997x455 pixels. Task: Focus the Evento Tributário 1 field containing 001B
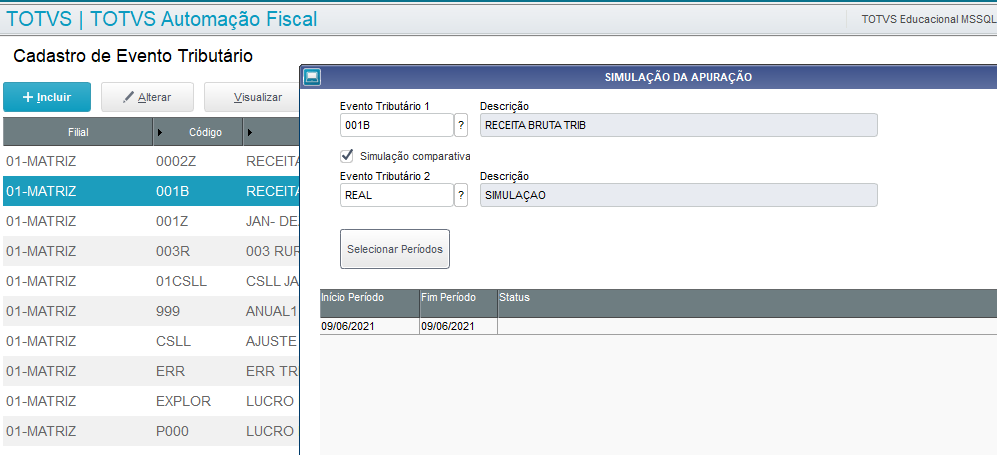(397, 125)
